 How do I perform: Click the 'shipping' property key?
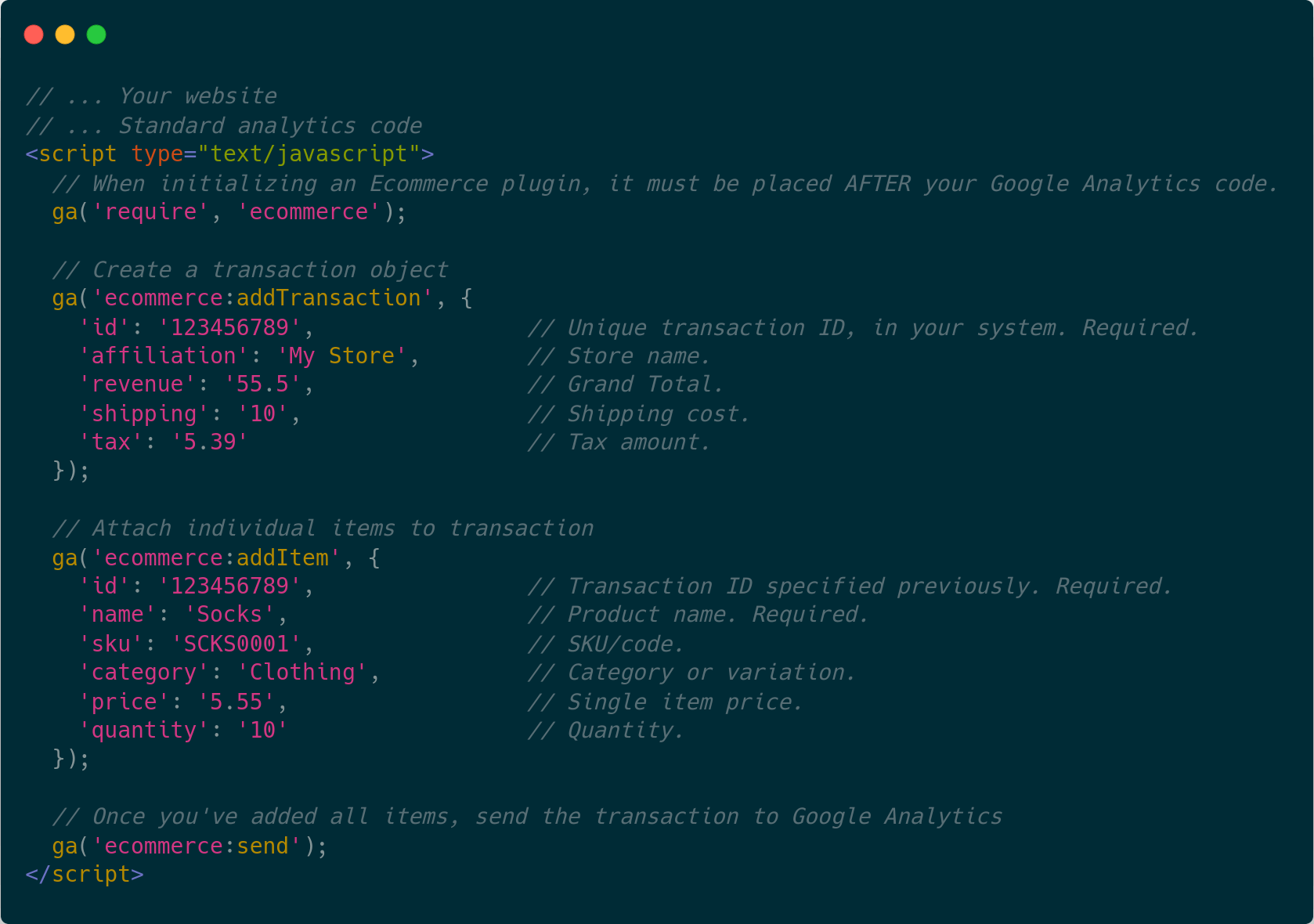[x=144, y=413]
